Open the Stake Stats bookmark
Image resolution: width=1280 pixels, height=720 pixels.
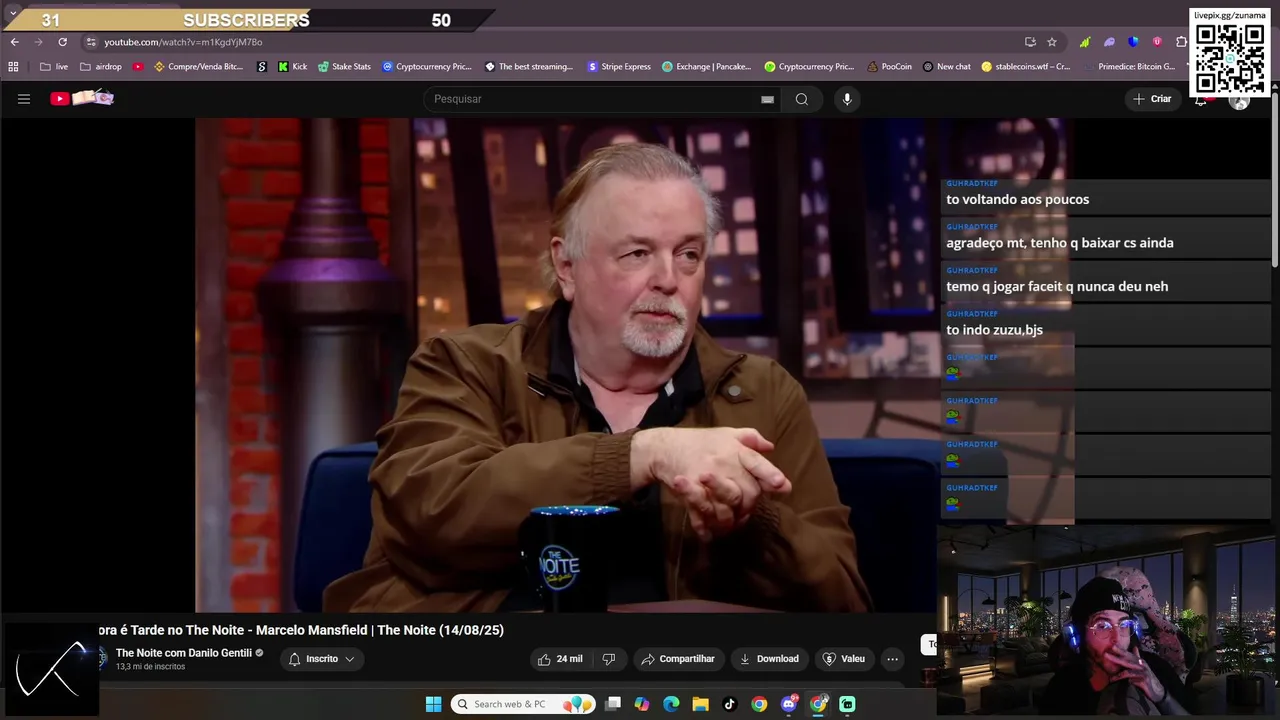click(344, 67)
